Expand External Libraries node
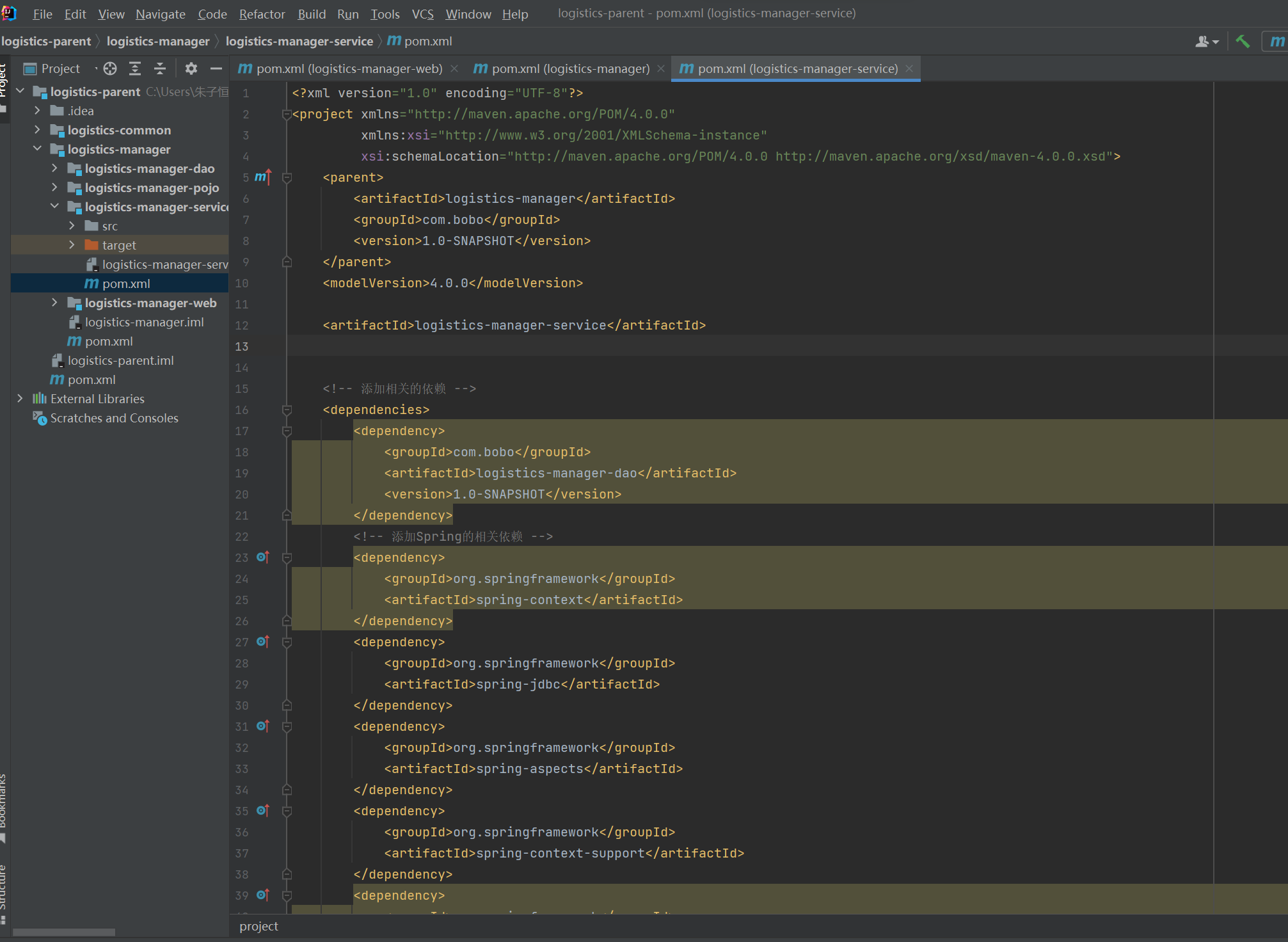This screenshot has width=1288, height=942. point(20,399)
